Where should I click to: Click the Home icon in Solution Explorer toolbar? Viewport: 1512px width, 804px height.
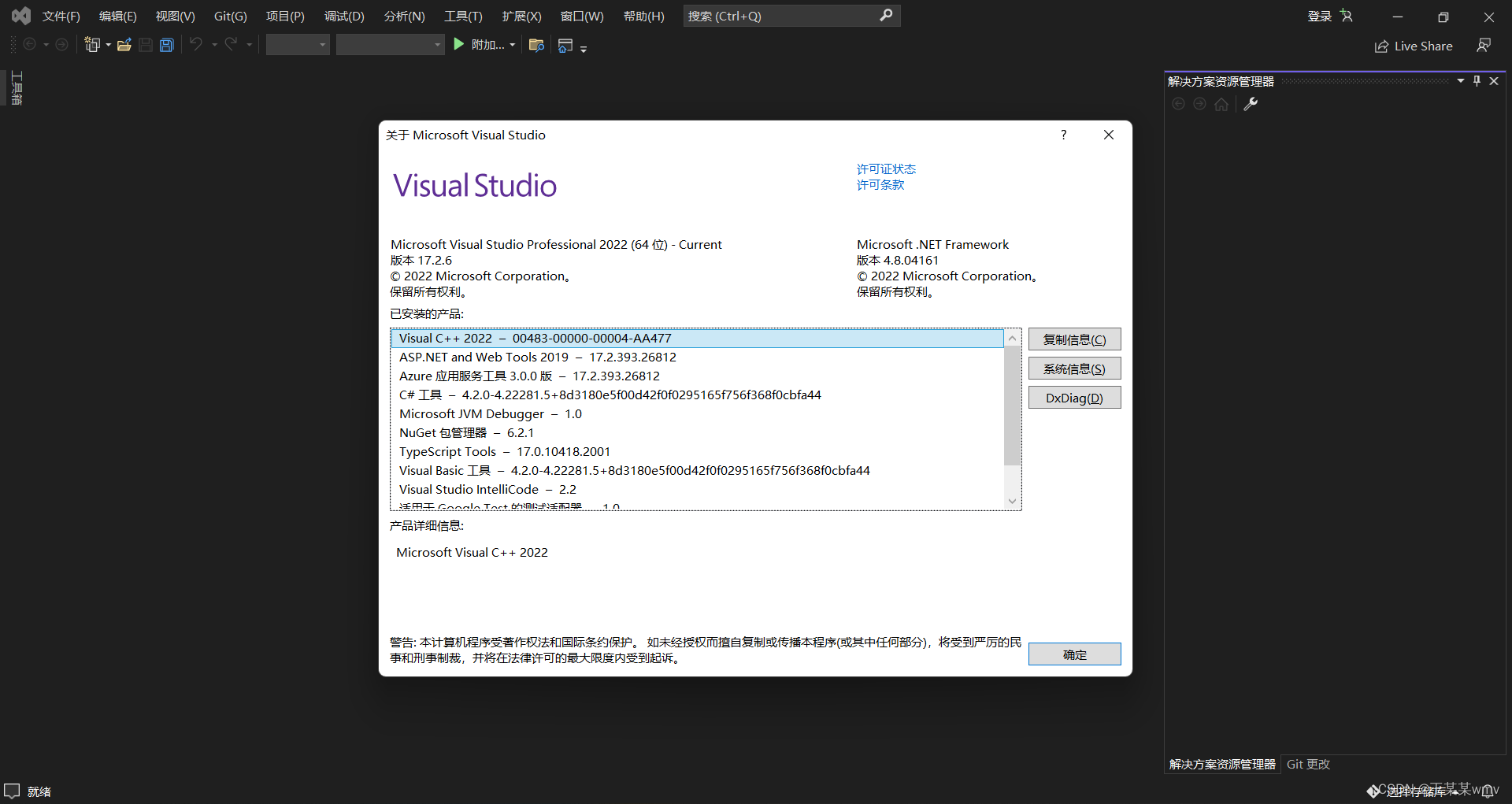1221,103
